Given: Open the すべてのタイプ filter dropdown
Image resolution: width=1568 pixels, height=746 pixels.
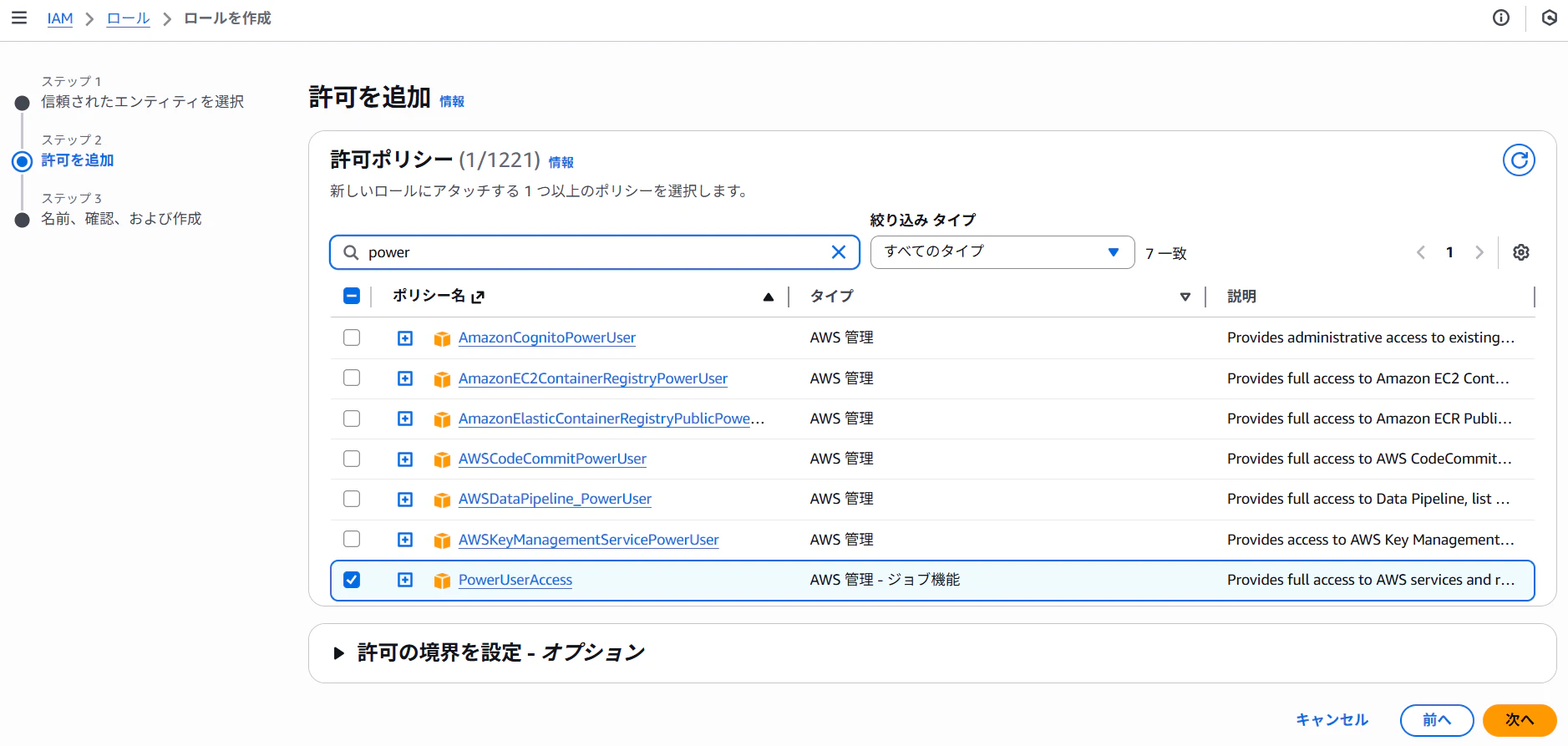Looking at the screenshot, I should pos(1002,251).
